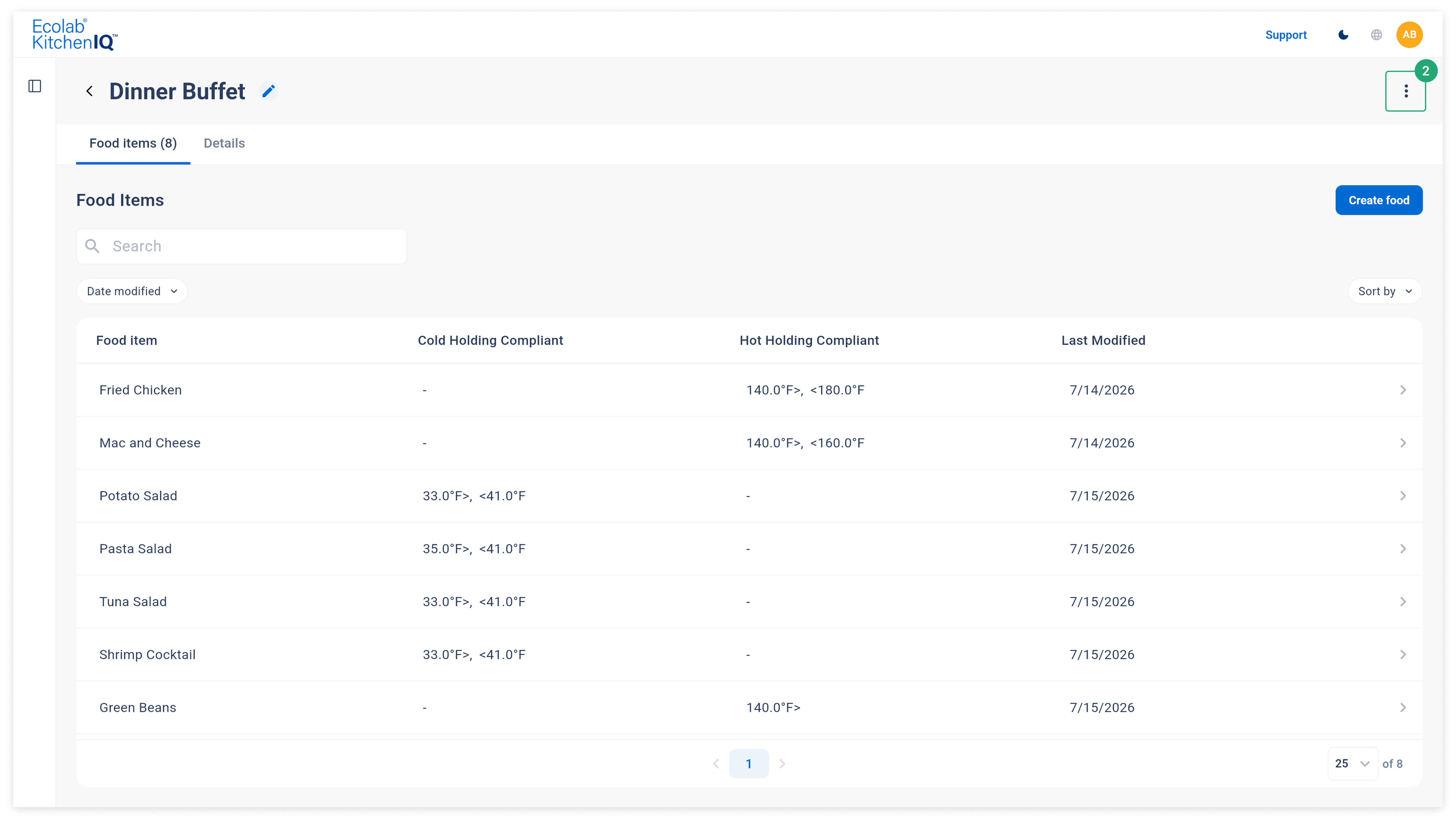Click Mac and Cheese last modified date

pyautogui.click(x=1102, y=443)
